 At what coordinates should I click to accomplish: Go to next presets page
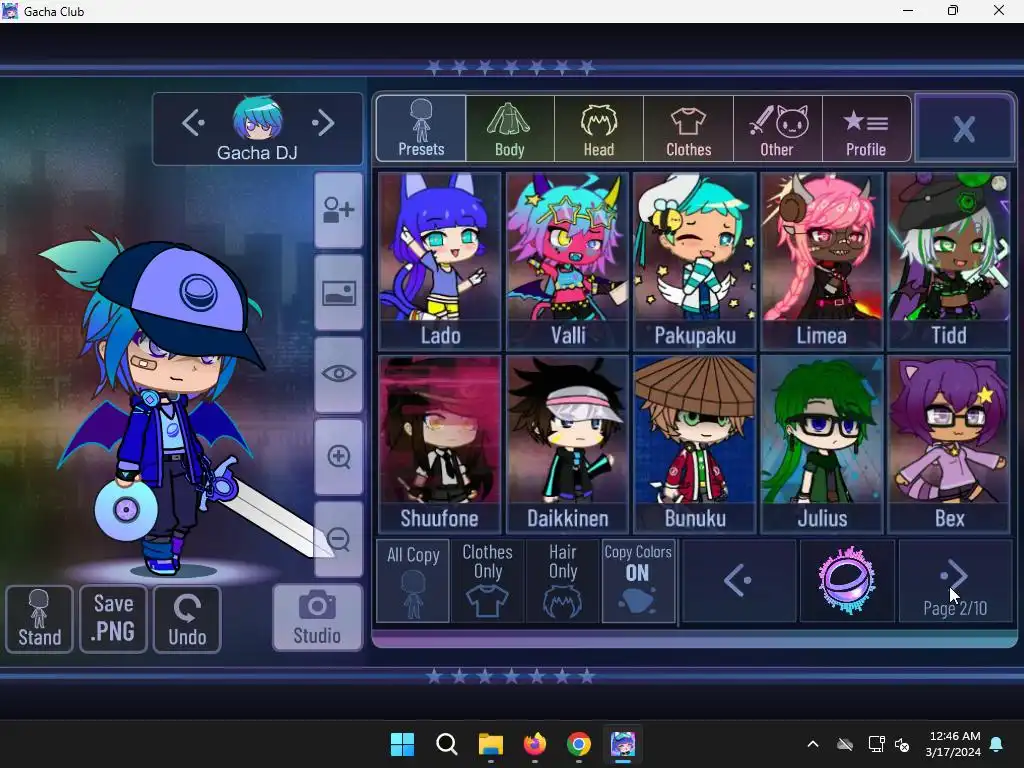[x=955, y=580]
